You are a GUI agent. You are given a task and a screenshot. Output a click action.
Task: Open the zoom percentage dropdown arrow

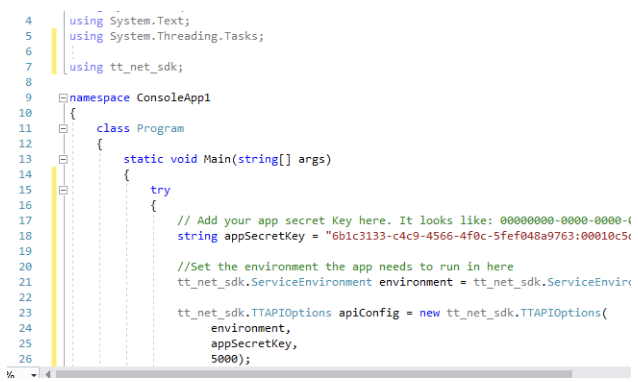(x=34, y=374)
